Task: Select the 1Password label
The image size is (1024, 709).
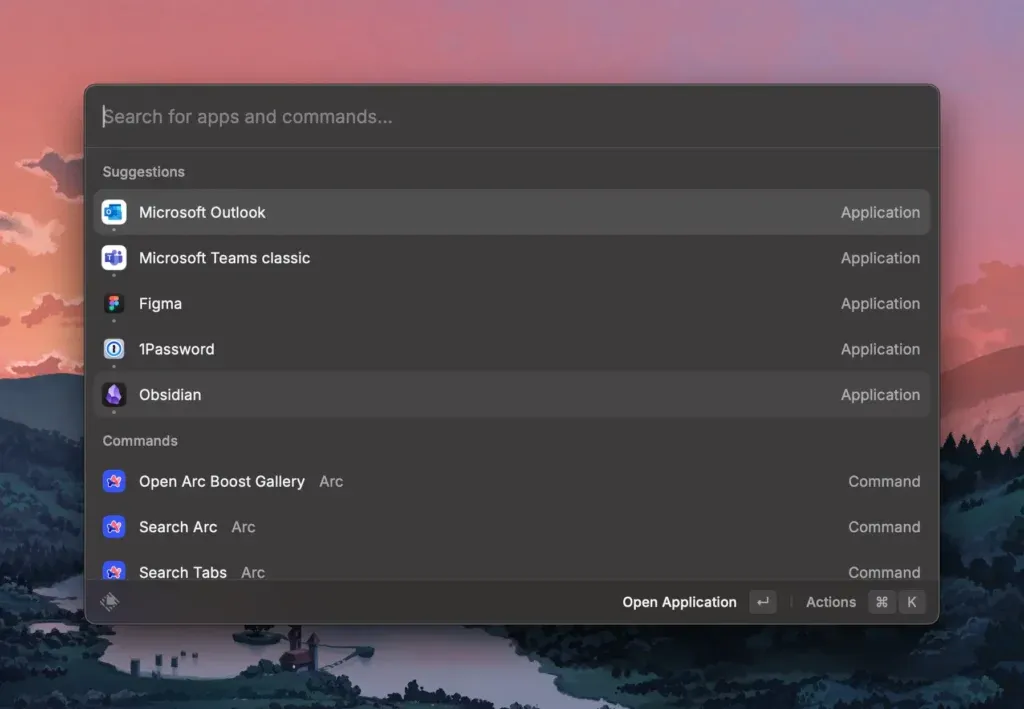Action: point(176,349)
